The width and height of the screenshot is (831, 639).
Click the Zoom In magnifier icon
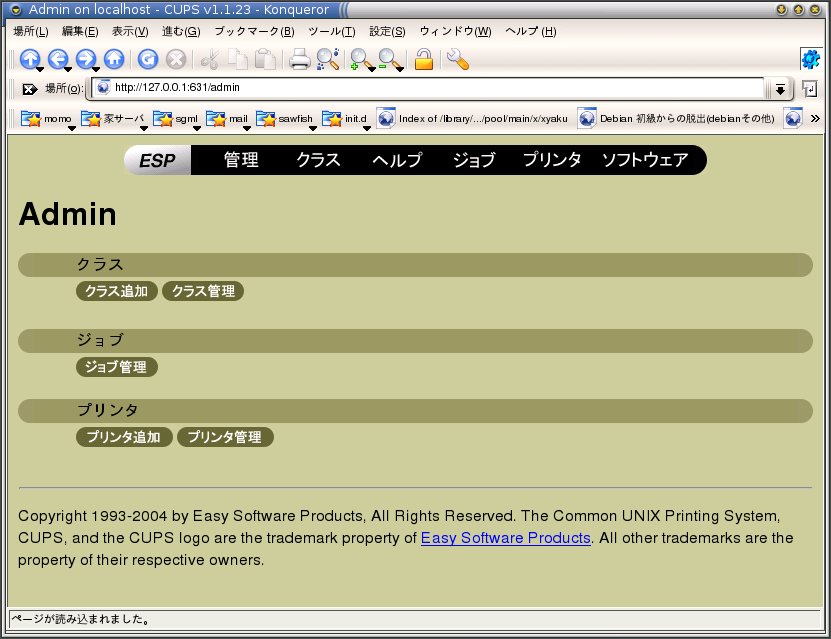coord(359,59)
